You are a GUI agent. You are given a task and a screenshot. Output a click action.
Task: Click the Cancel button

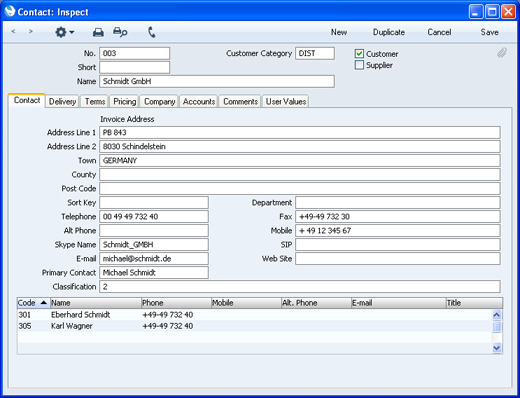[439, 32]
